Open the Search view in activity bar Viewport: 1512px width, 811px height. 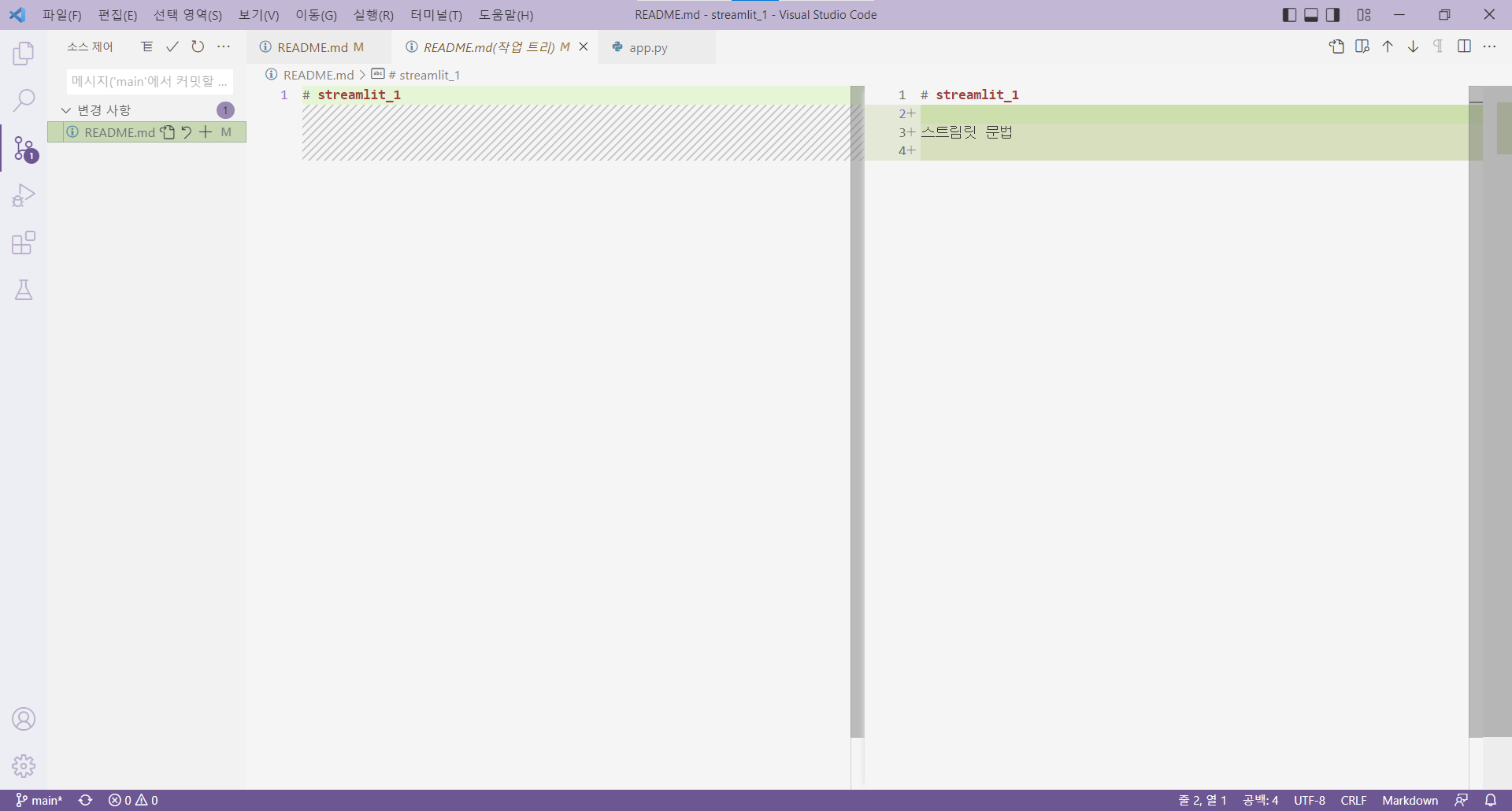pos(24,100)
